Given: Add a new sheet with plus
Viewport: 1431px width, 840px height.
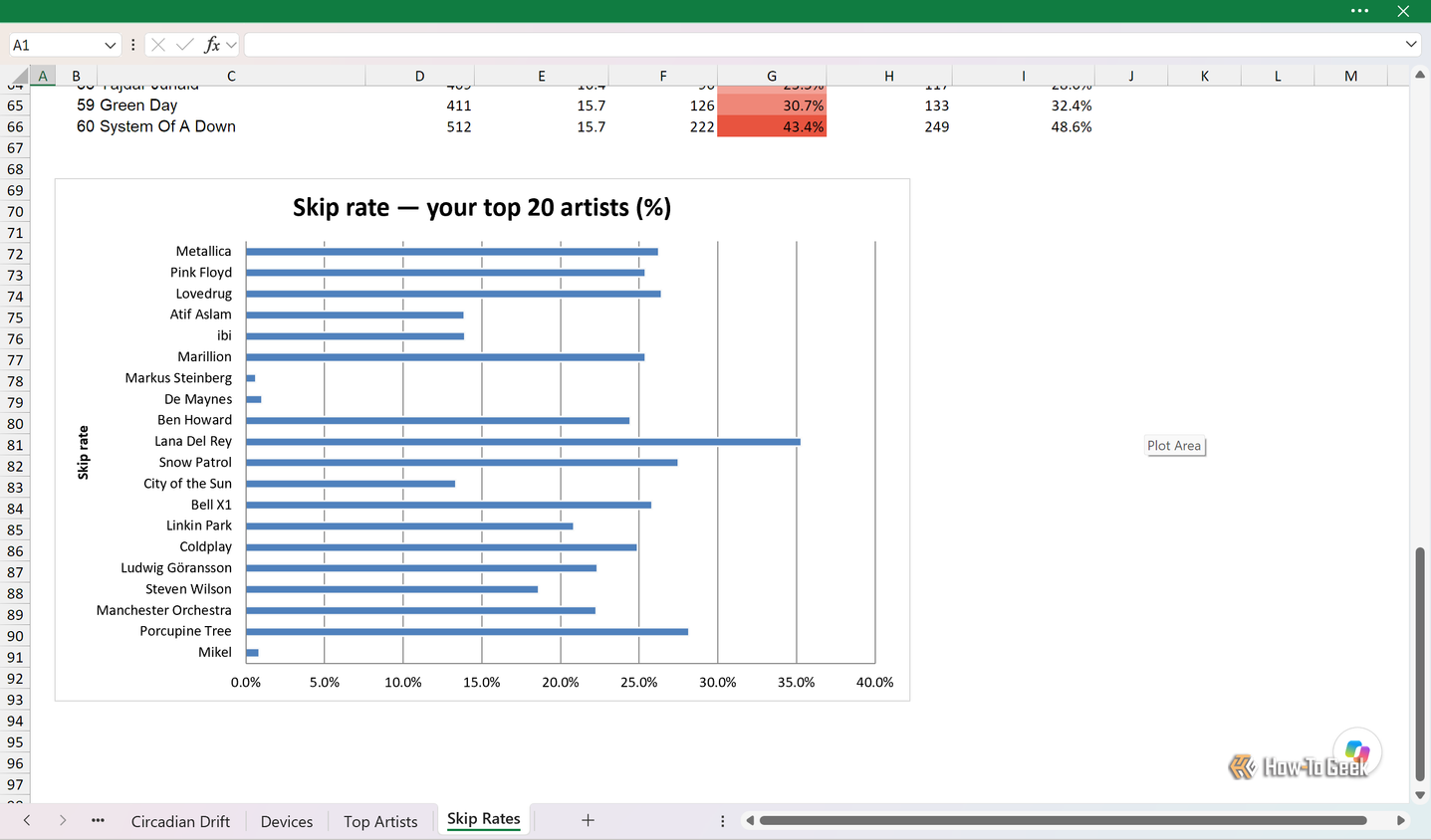Looking at the screenshot, I should click(x=588, y=820).
